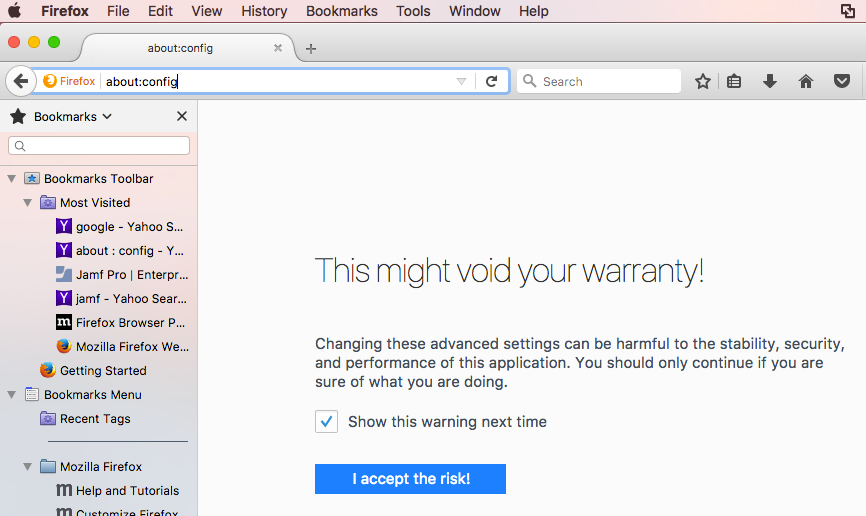
Task: Open jamf - Yahoo Sear... bookmark
Action: click(x=122, y=299)
